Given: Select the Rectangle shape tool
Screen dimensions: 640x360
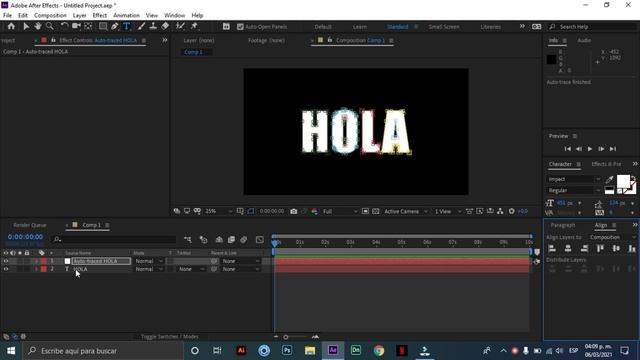Looking at the screenshot, I should coord(103,27).
